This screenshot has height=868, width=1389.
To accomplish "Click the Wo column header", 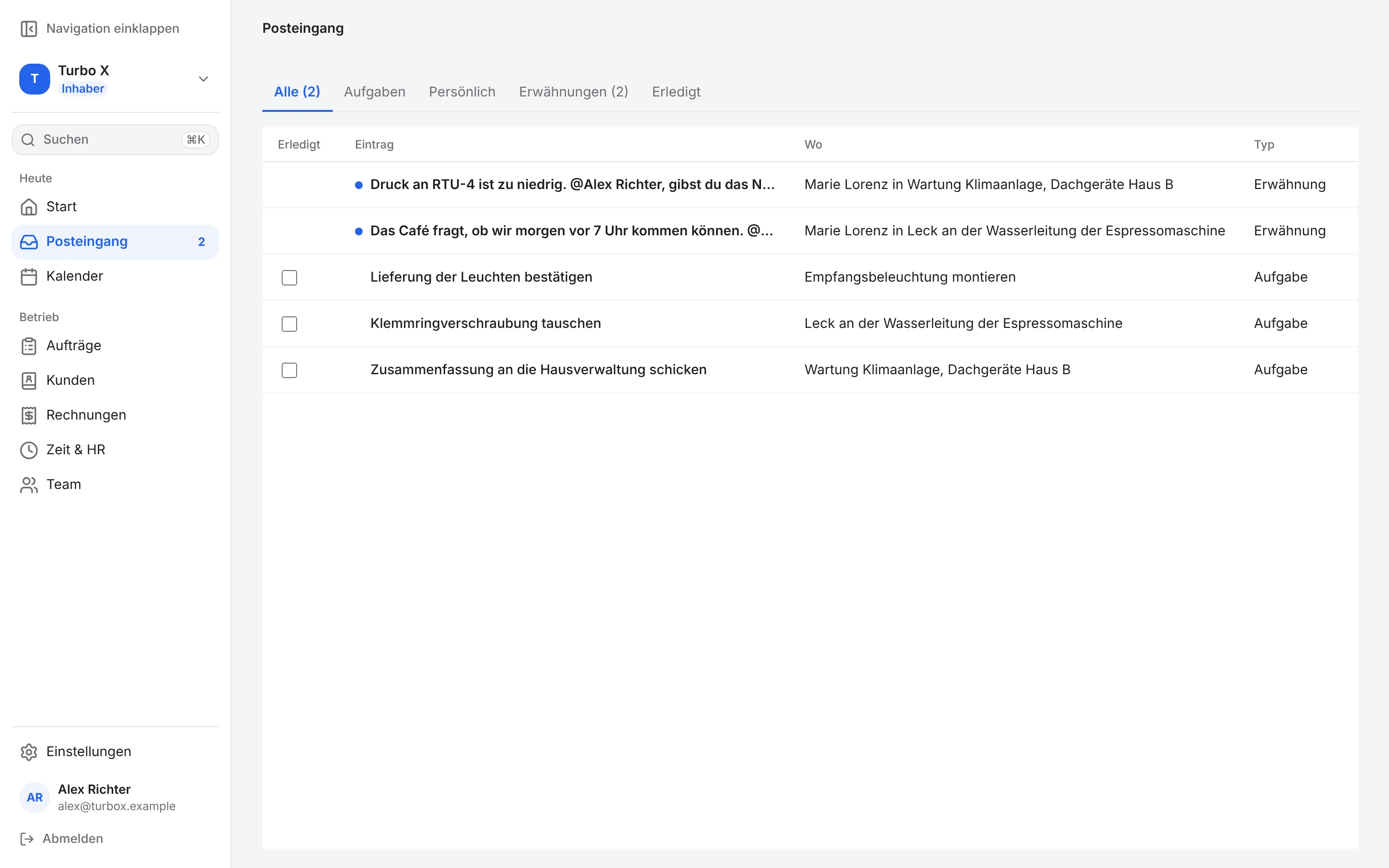I will point(813,145).
